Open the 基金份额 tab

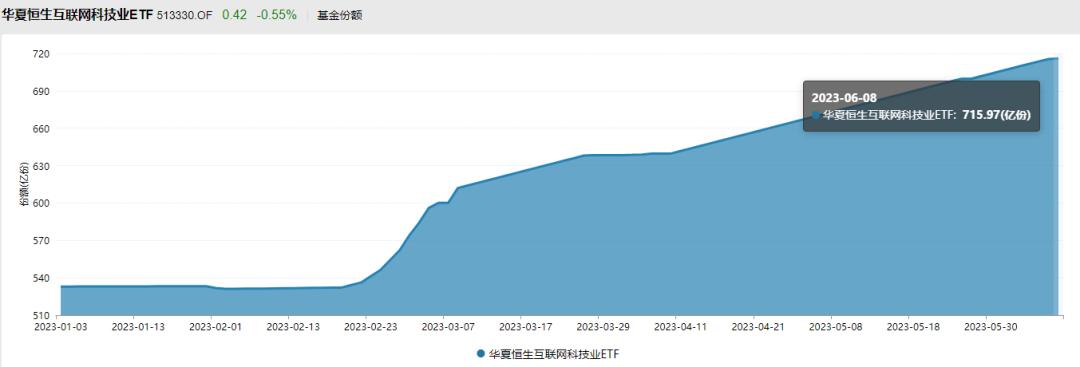(x=340, y=14)
